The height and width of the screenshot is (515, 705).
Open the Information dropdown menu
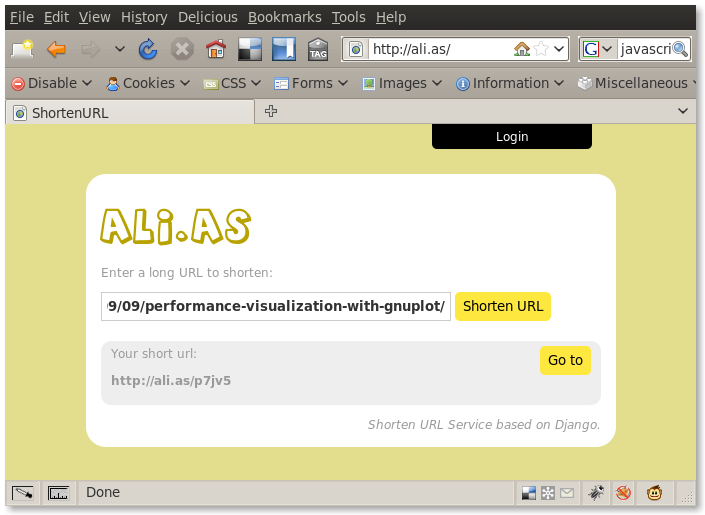pos(510,83)
